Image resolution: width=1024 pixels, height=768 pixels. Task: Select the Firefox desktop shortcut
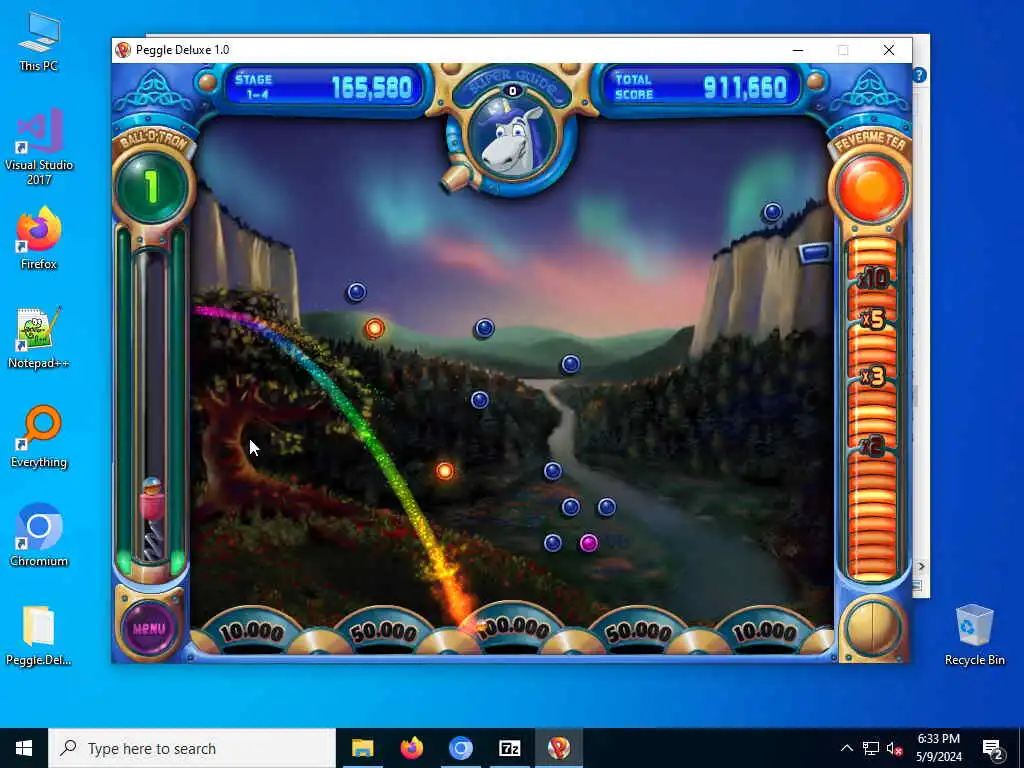click(x=39, y=238)
